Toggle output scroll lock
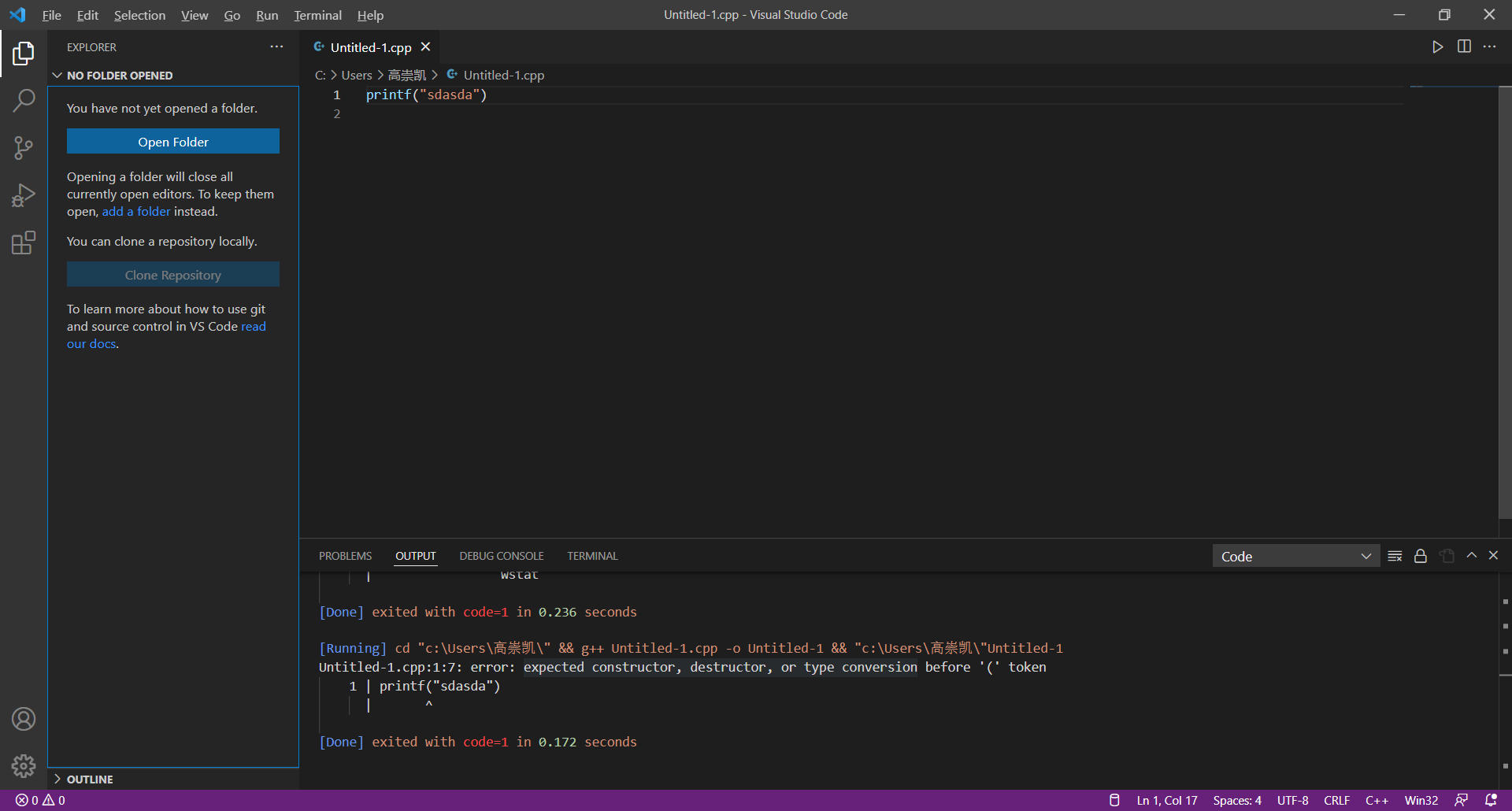This screenshot has height=811, width=1512. point(1421,556)
